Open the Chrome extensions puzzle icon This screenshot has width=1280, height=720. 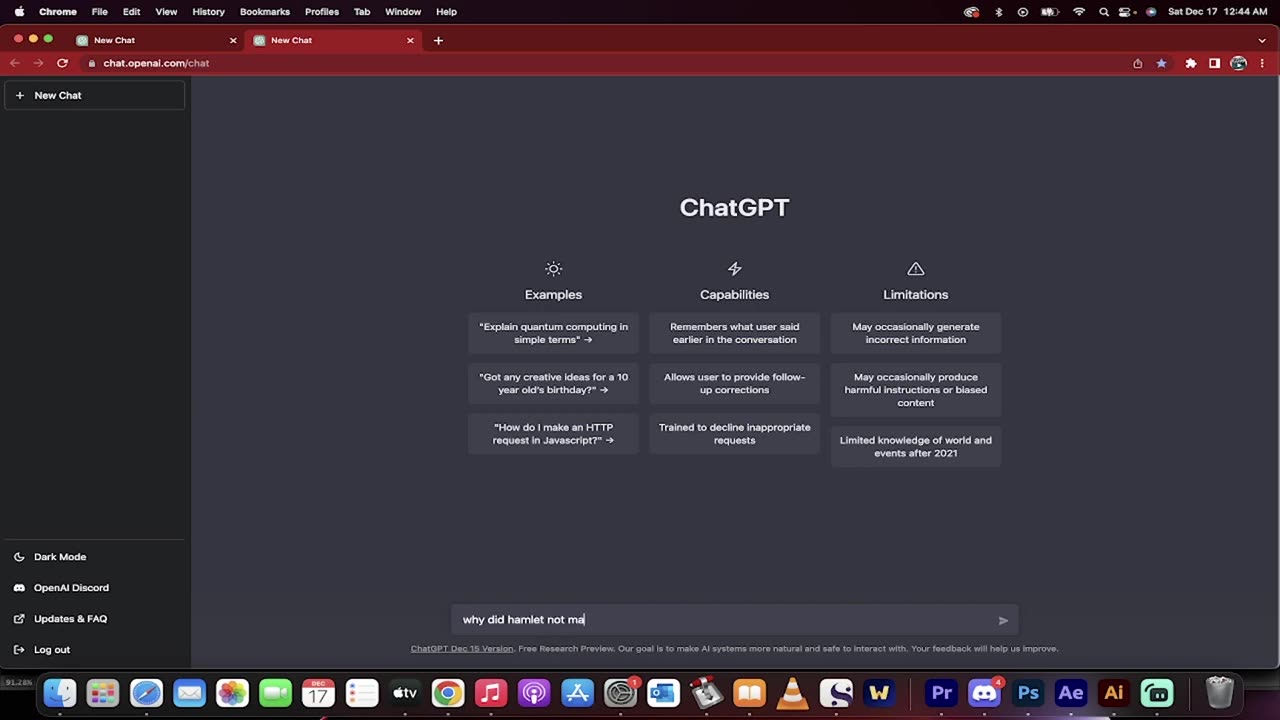[x=1190, y=63]
